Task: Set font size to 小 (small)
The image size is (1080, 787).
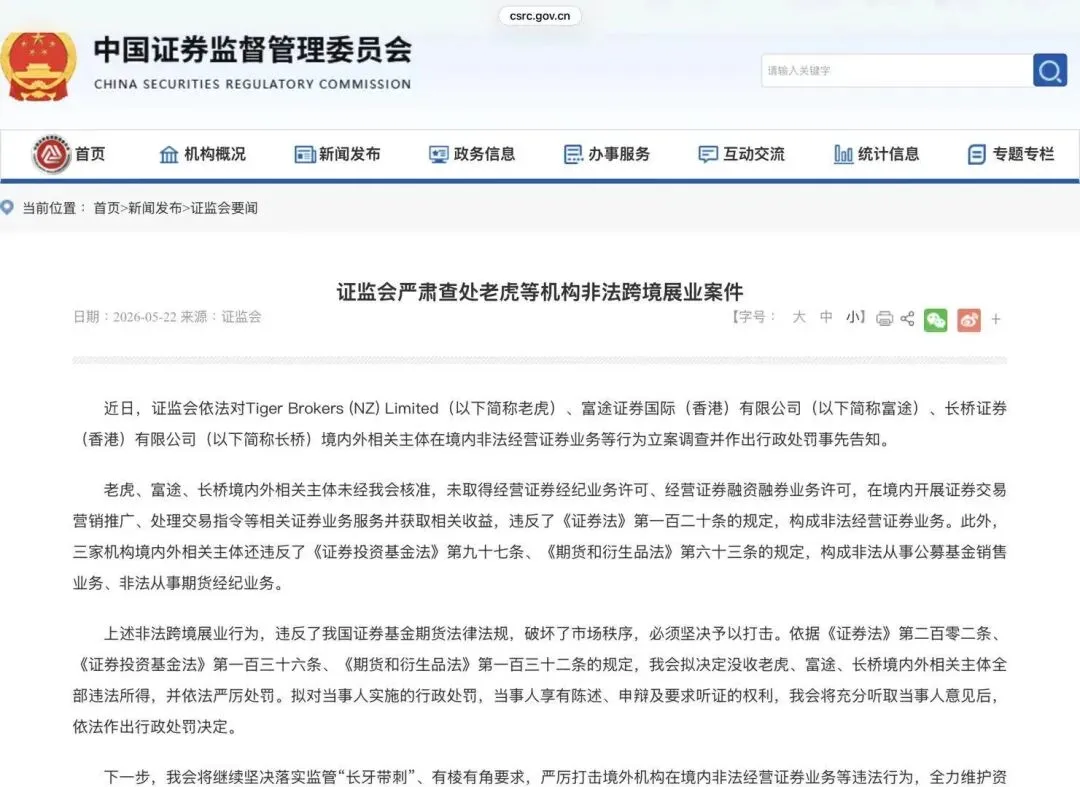Action: (853, 317)
